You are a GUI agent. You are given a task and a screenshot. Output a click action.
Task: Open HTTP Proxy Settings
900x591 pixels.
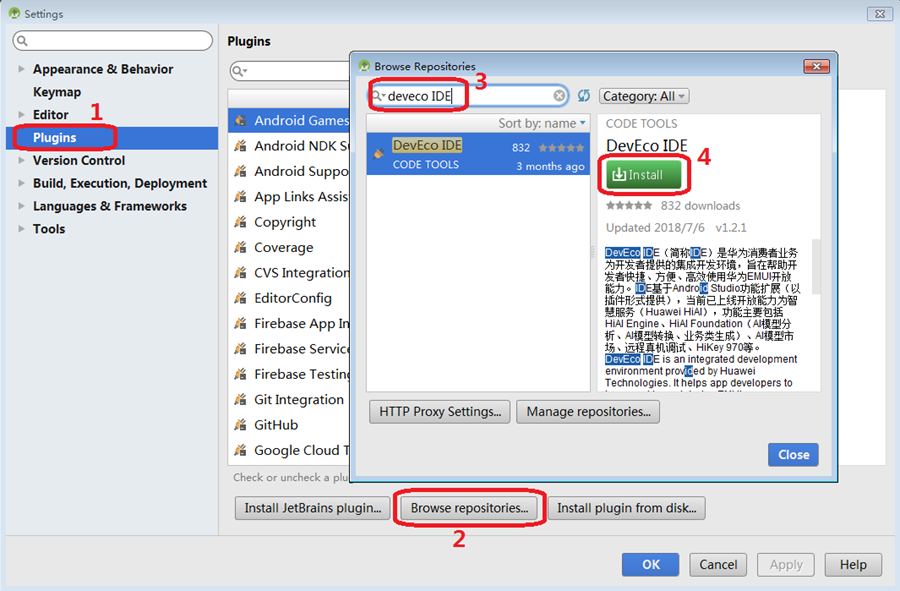[x=440, y=411]
